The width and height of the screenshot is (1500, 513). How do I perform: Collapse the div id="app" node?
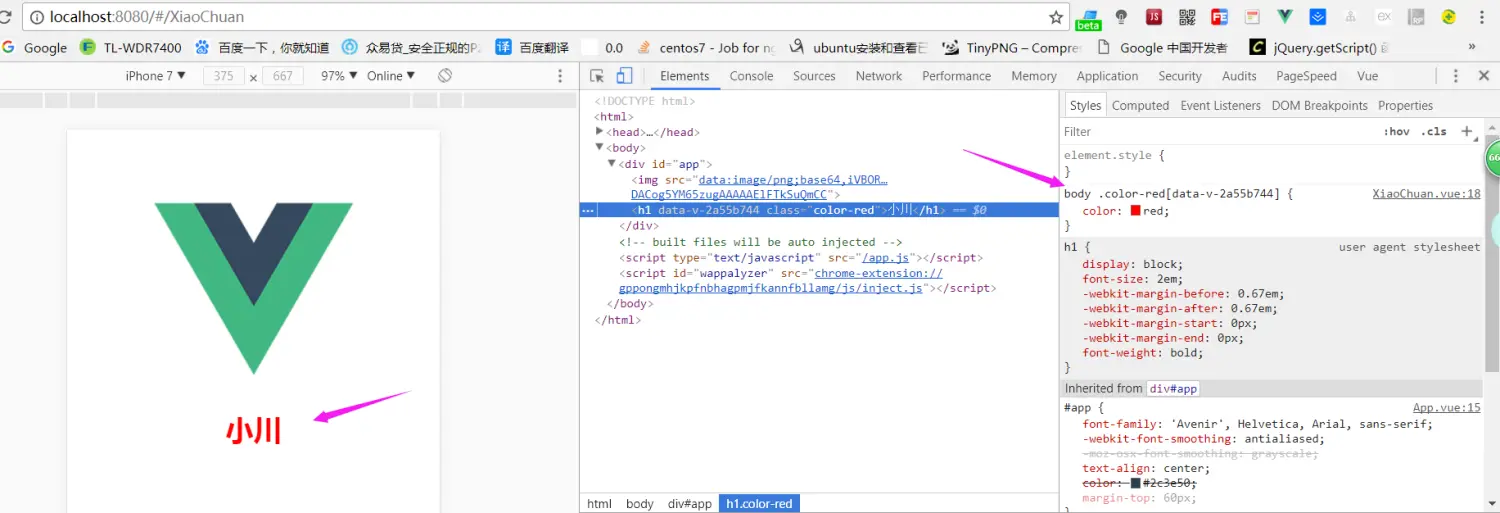tap(612, 164)
